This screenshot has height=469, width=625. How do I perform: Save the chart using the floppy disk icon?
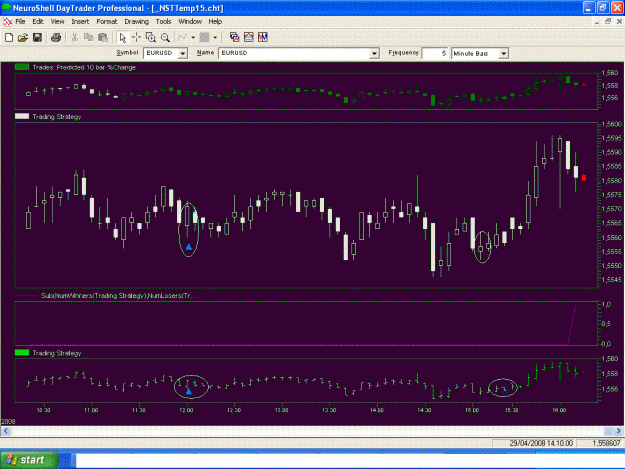37,37
